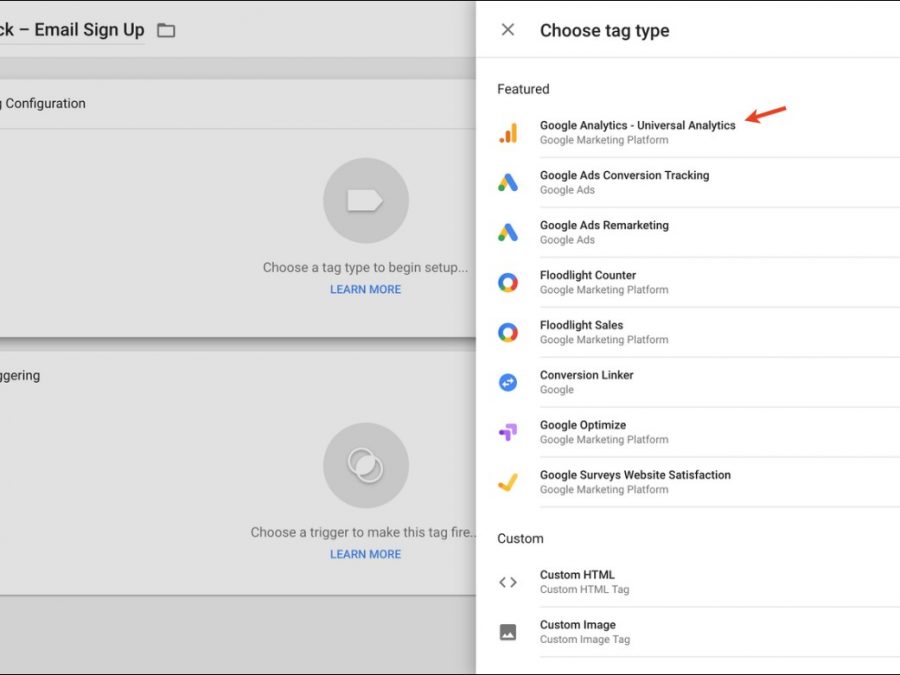Close the Choose tag type panel
900x675 pixels.
[508, 30]
